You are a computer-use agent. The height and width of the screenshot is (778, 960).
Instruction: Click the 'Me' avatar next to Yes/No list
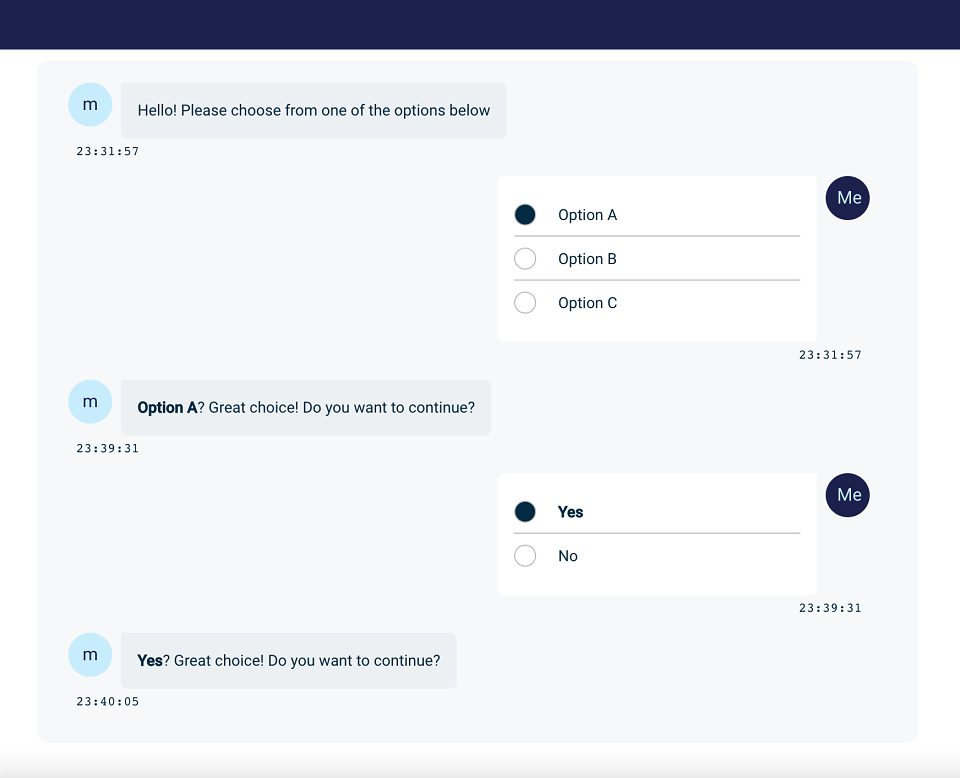tap(848, 495)
